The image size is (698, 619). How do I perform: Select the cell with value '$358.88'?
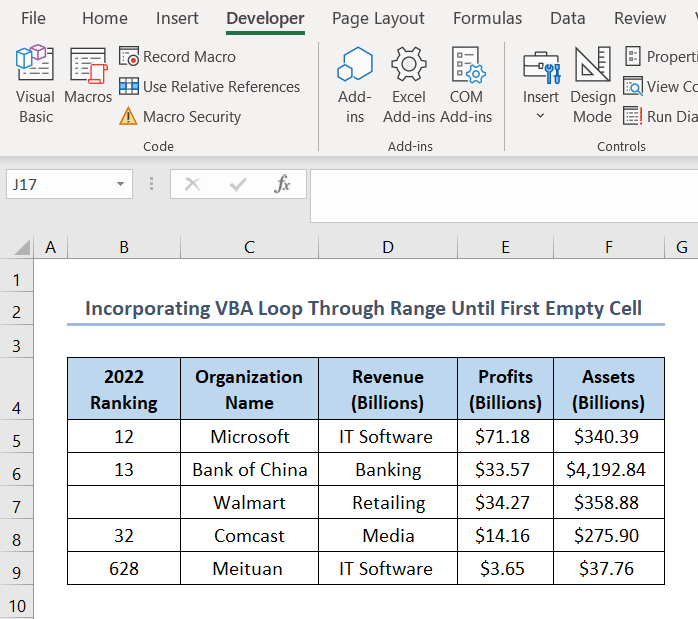pos(609,502)
